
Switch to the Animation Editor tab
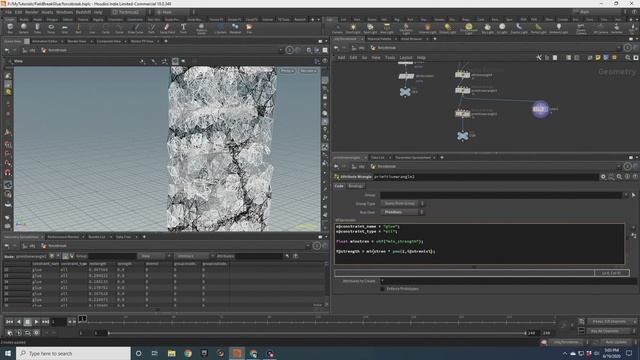coord(45,41)
